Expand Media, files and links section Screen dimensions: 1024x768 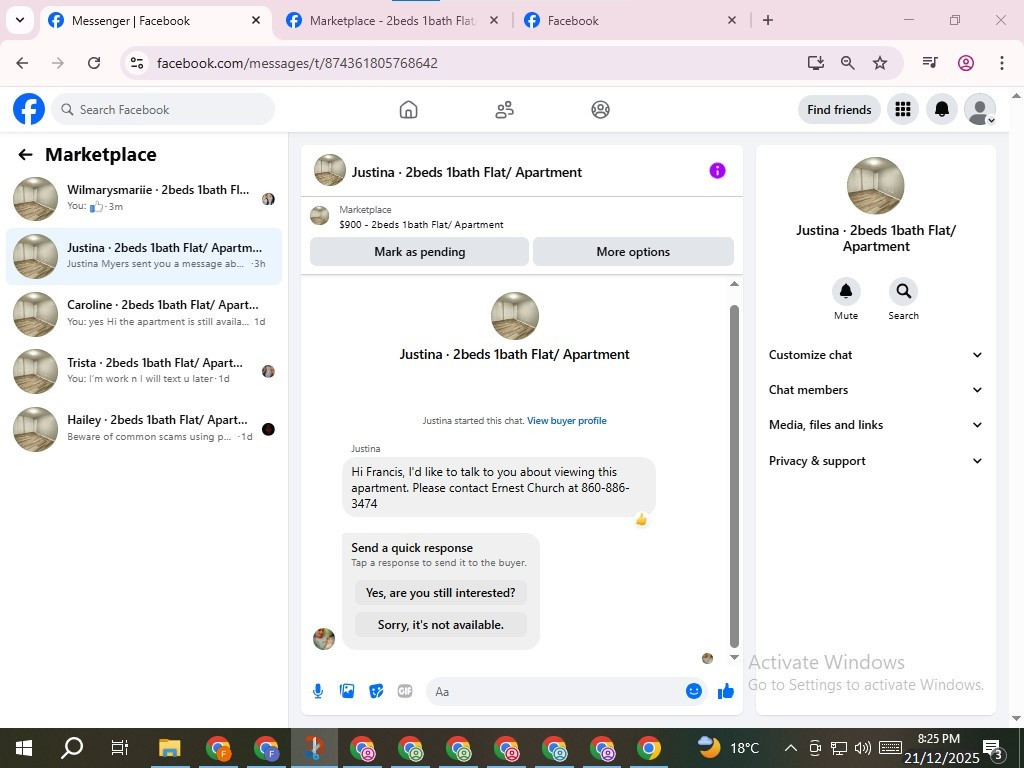tap(876, 425)
